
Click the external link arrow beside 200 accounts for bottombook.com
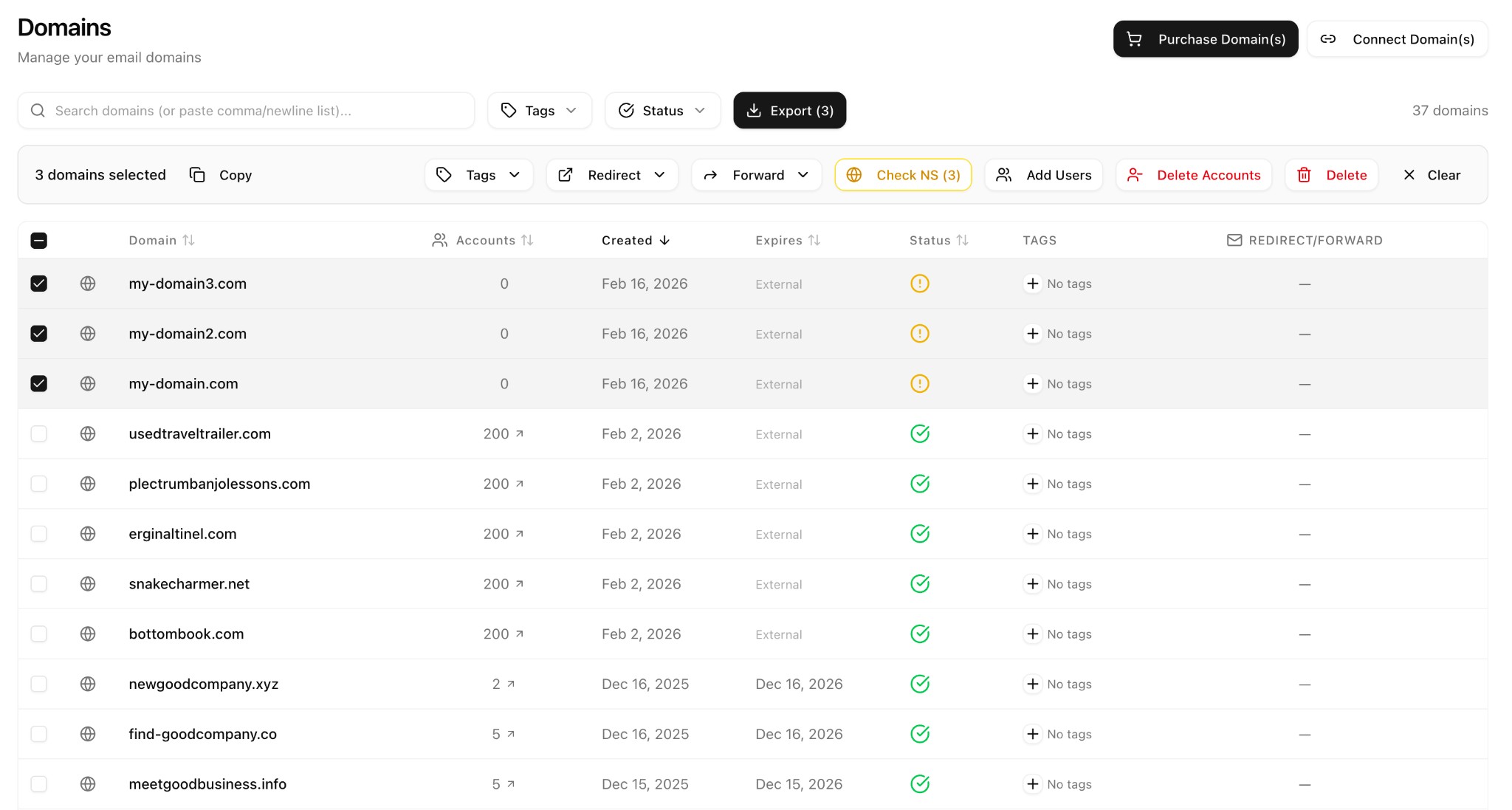point(519,634)
